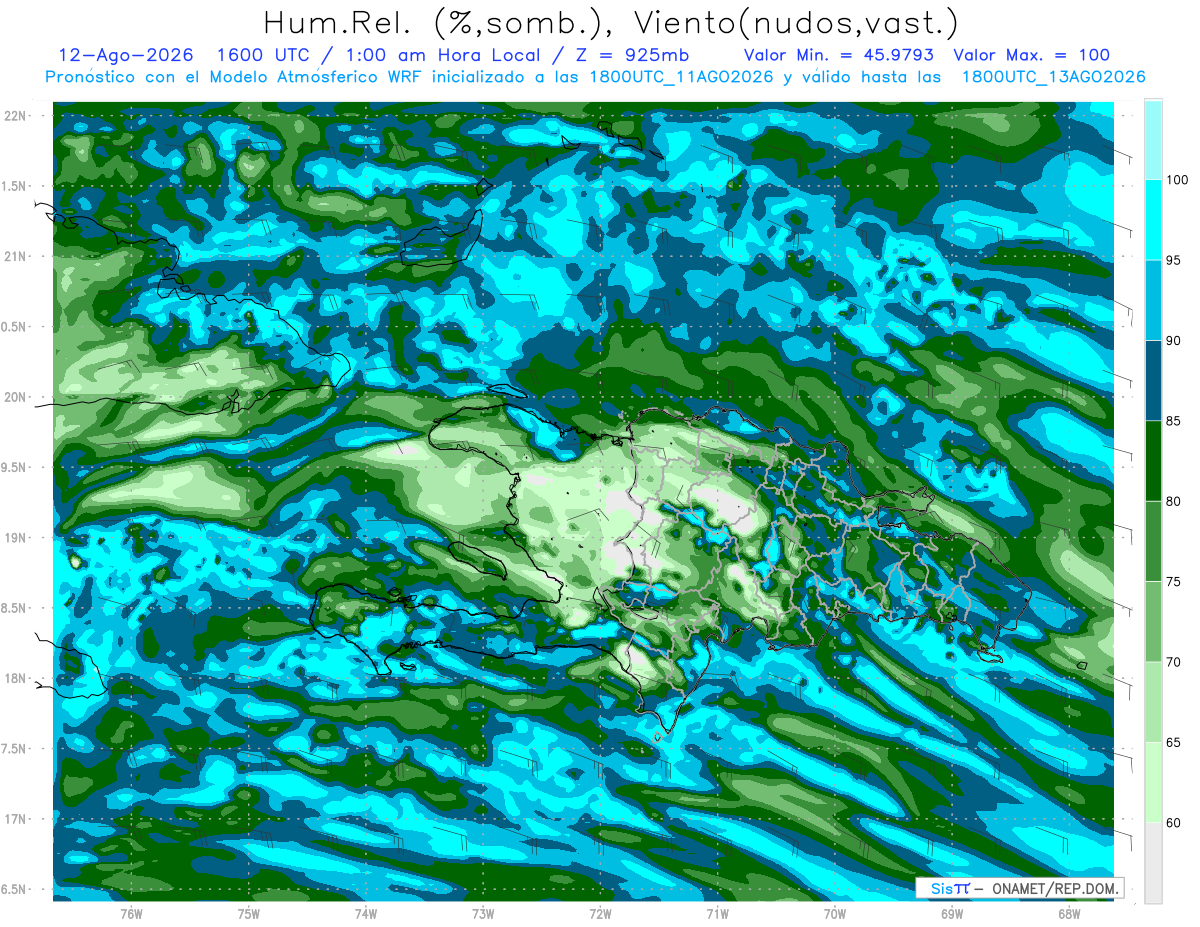1200x927 pixels.
Task: Pick the dark teal-blue 85–90 legend swatch
Action: (1153, 381)
